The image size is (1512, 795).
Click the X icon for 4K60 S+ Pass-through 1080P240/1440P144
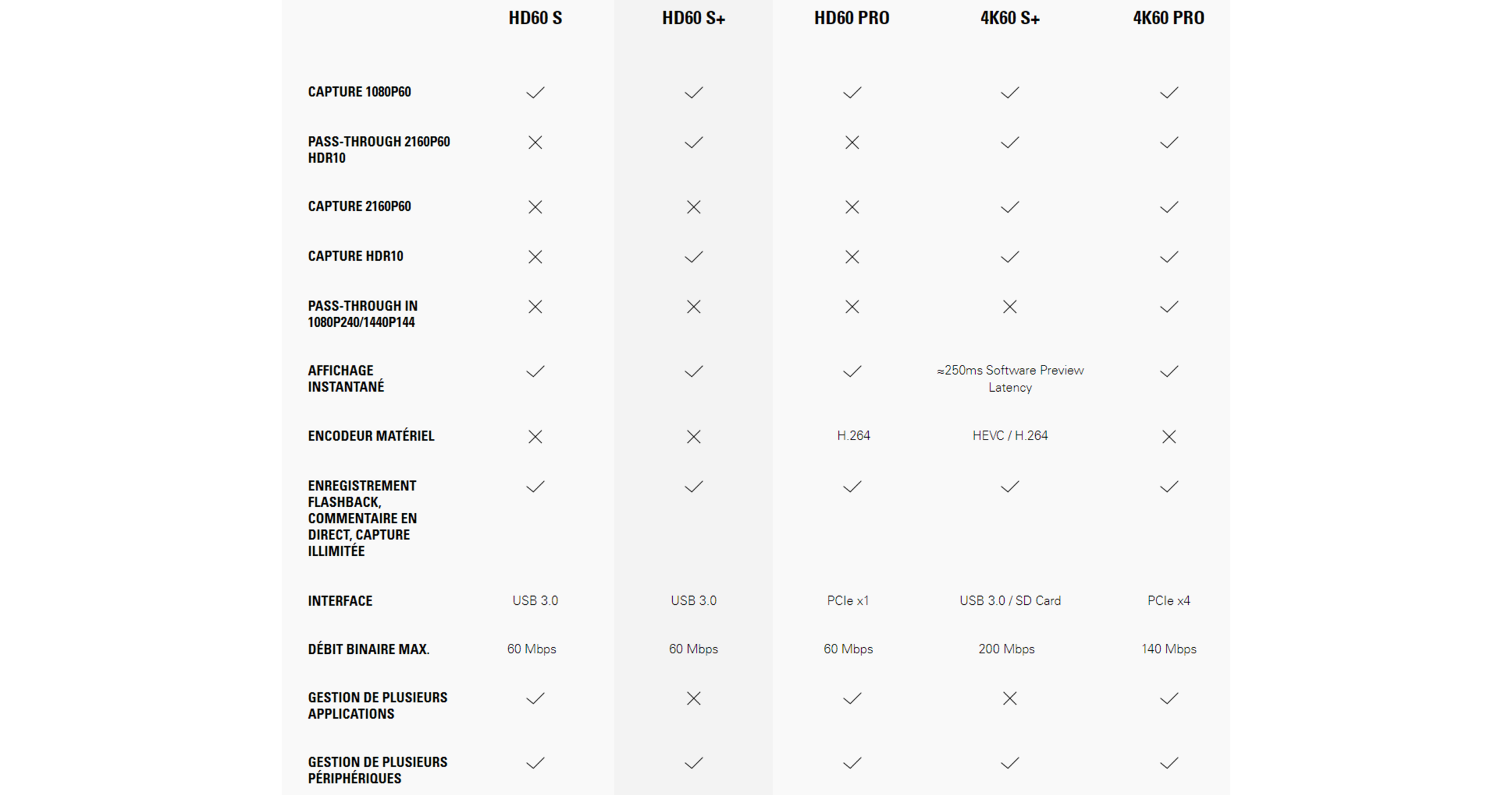1010,307
